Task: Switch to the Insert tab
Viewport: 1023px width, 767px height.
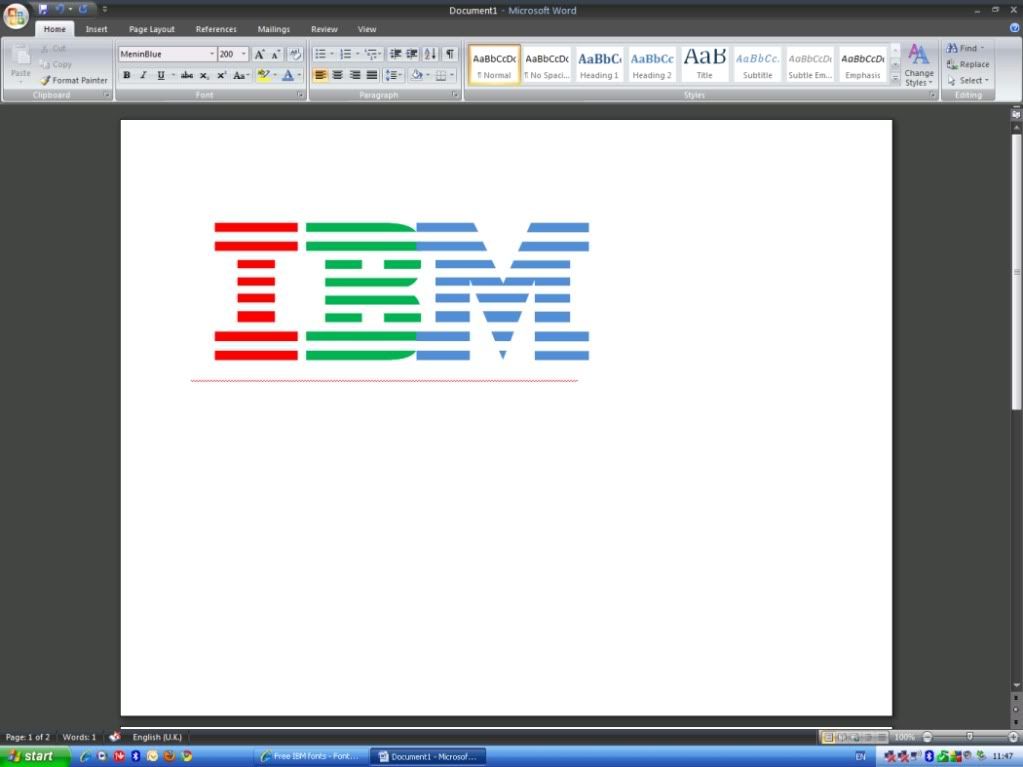Action: 96,29
